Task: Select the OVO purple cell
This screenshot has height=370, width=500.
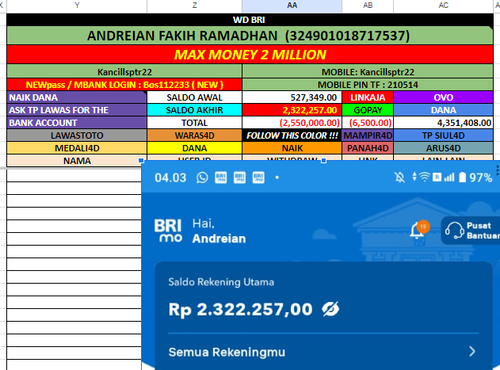Action: pyautogui.click(x=443, y=97)
